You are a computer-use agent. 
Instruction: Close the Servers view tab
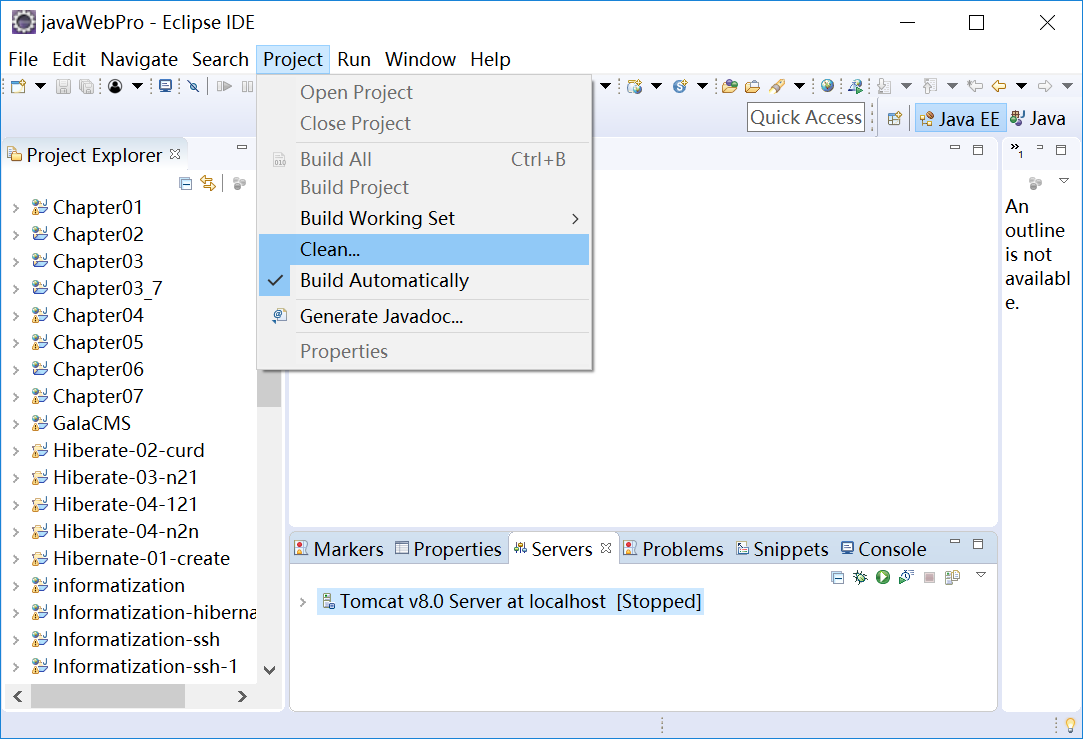(x=606, y=548)
